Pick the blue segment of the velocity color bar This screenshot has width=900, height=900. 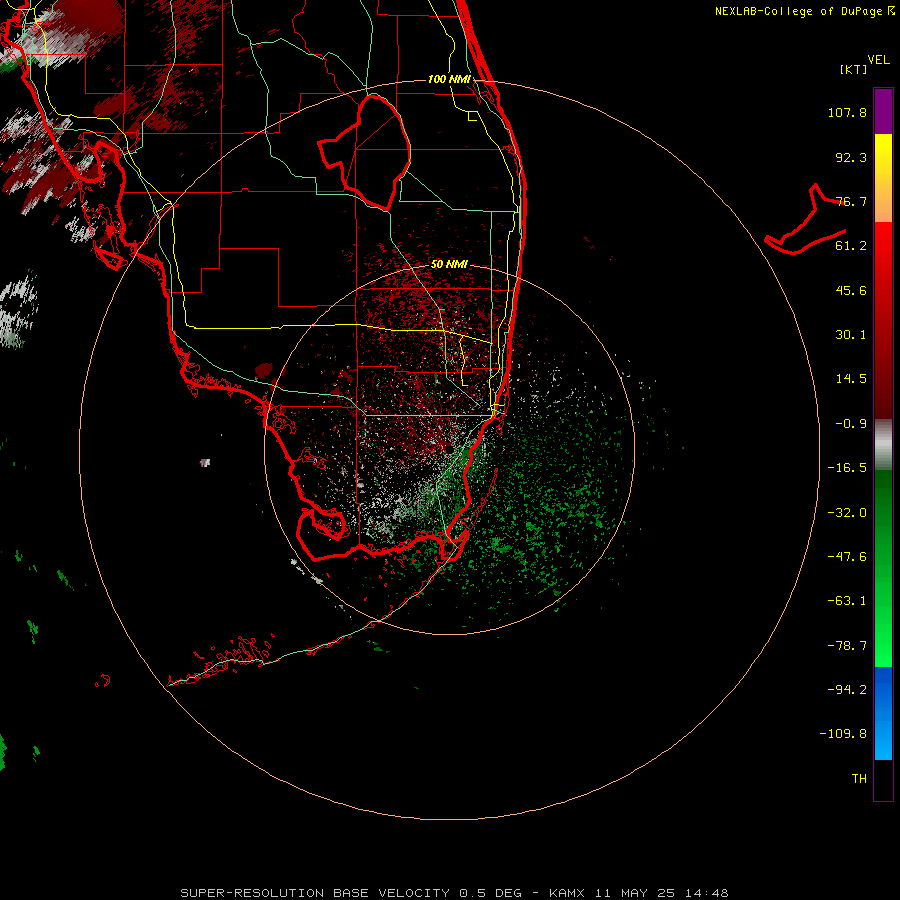click(x=883, y=713)
